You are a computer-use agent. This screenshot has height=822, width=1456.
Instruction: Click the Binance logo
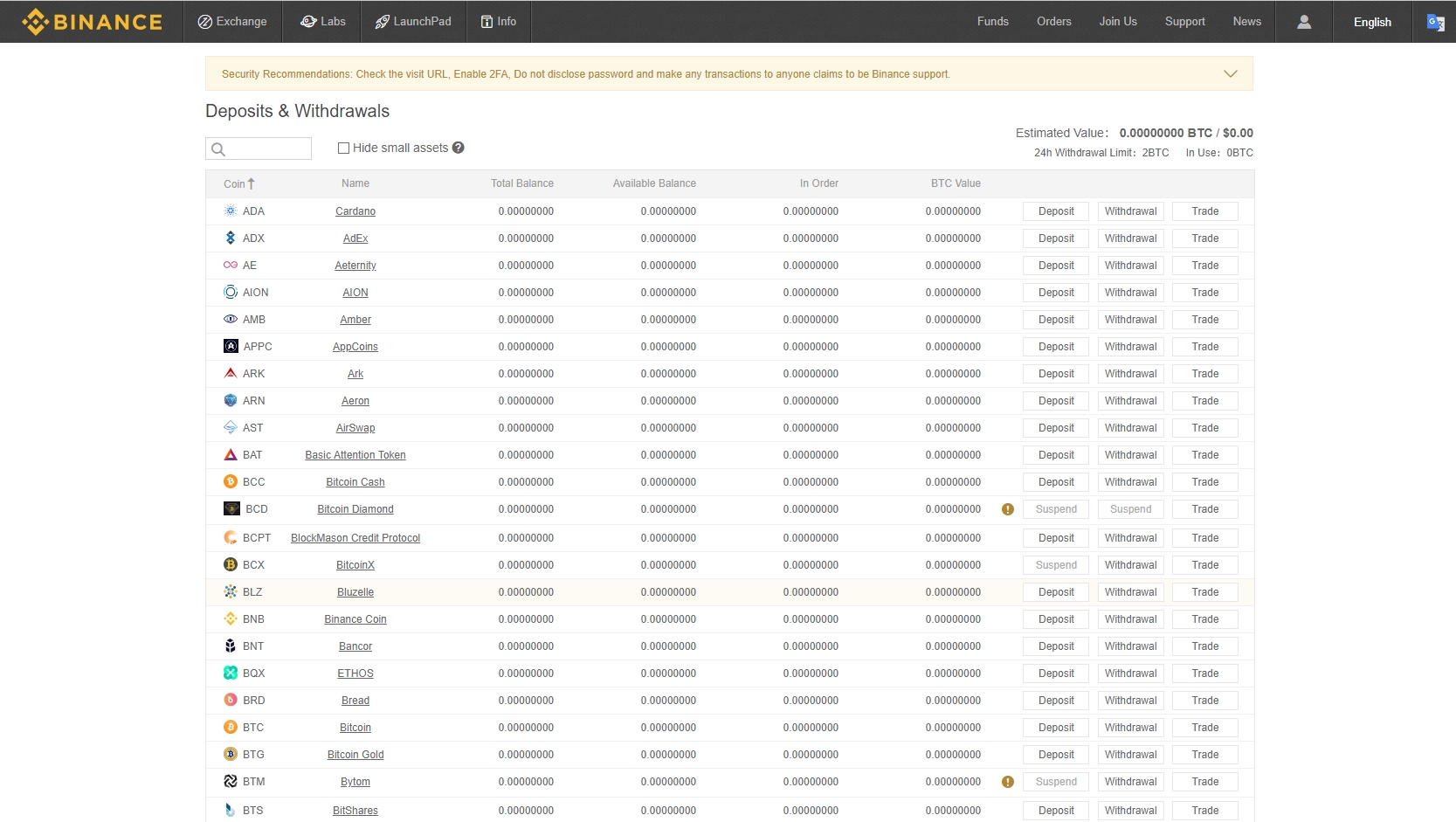pos(92,22)
